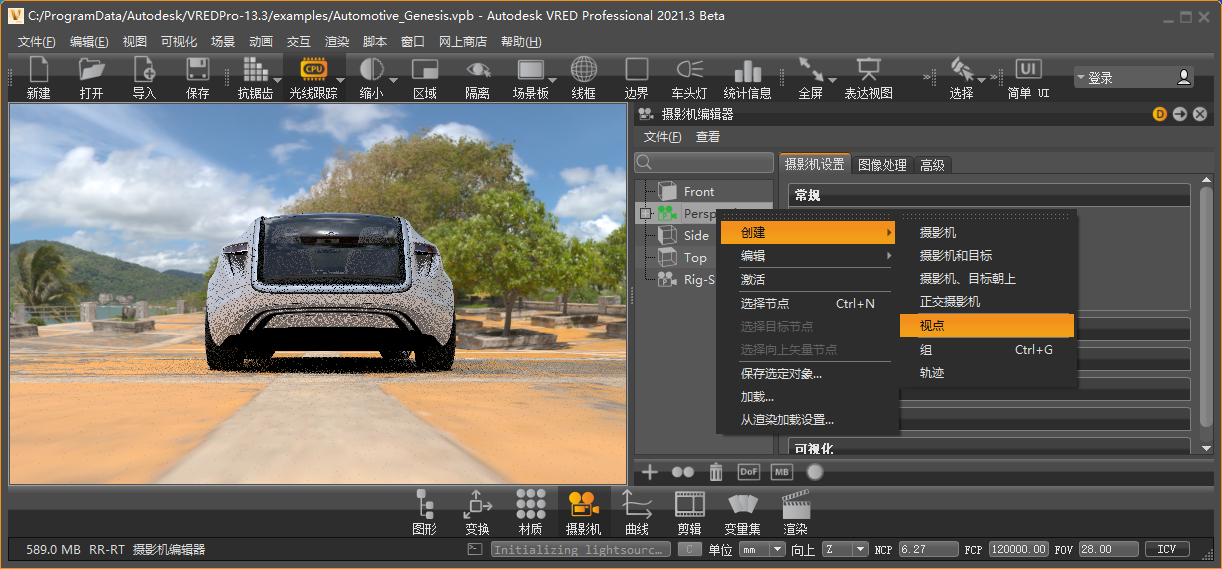
Task: Click 保存选定对象... menu entry
Action: coord(808,374)
